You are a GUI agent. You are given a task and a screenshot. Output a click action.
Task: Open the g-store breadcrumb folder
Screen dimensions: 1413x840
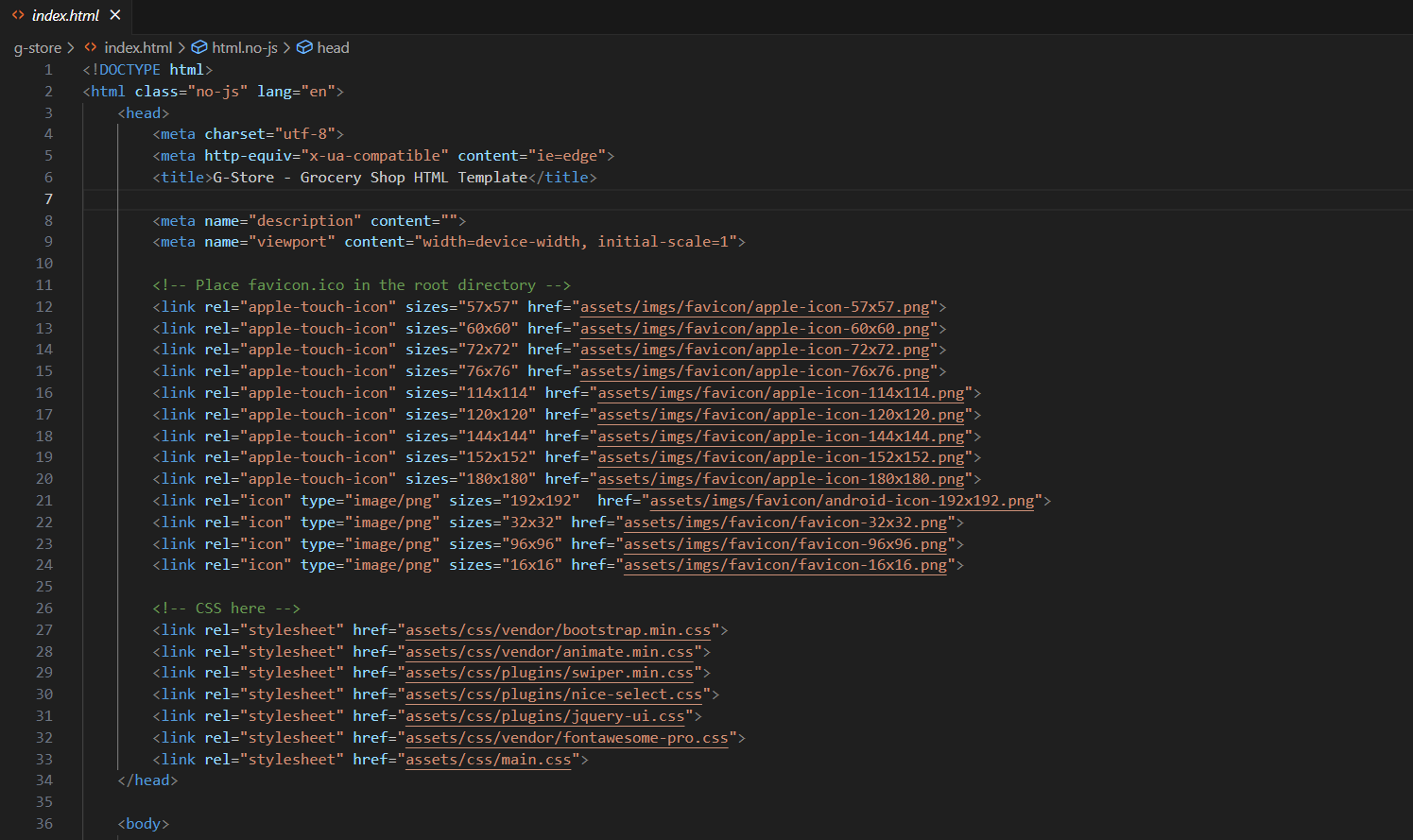(37, 47)
